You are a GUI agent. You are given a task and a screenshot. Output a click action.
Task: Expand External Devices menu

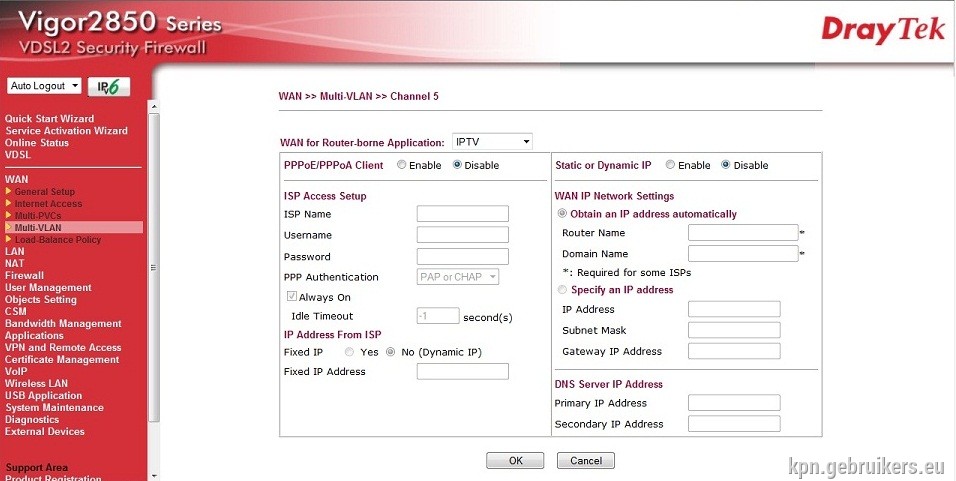coord(45,432)
